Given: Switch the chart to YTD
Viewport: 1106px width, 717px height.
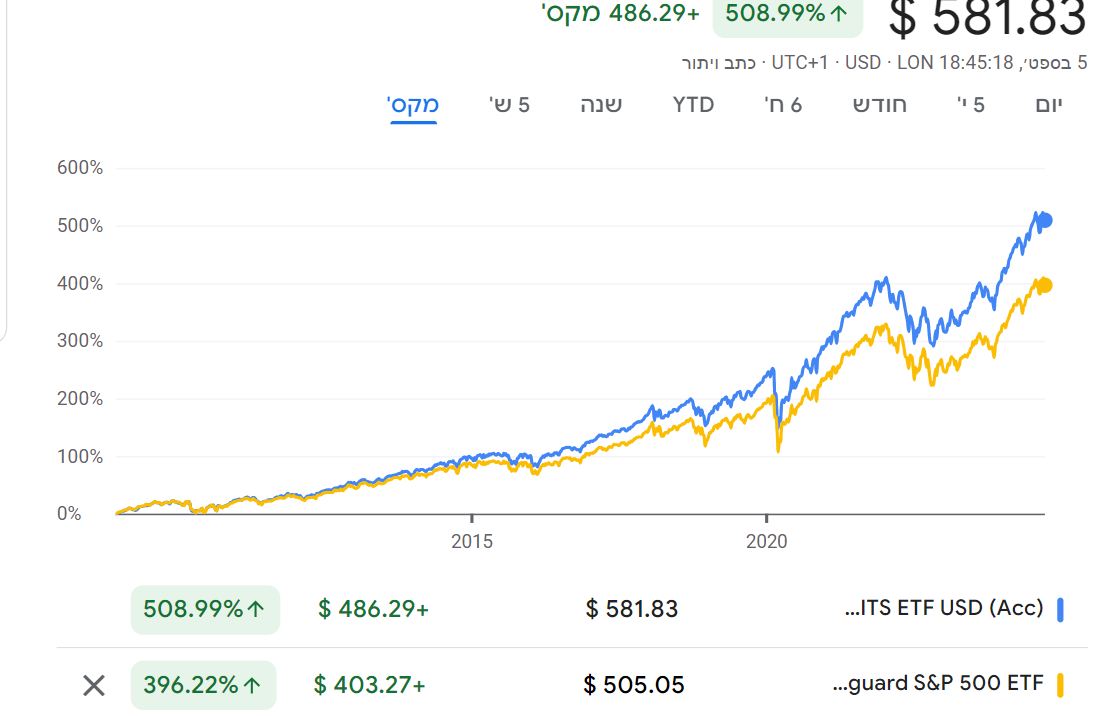Looking at the screenshot, I should [x=693, y=104].
